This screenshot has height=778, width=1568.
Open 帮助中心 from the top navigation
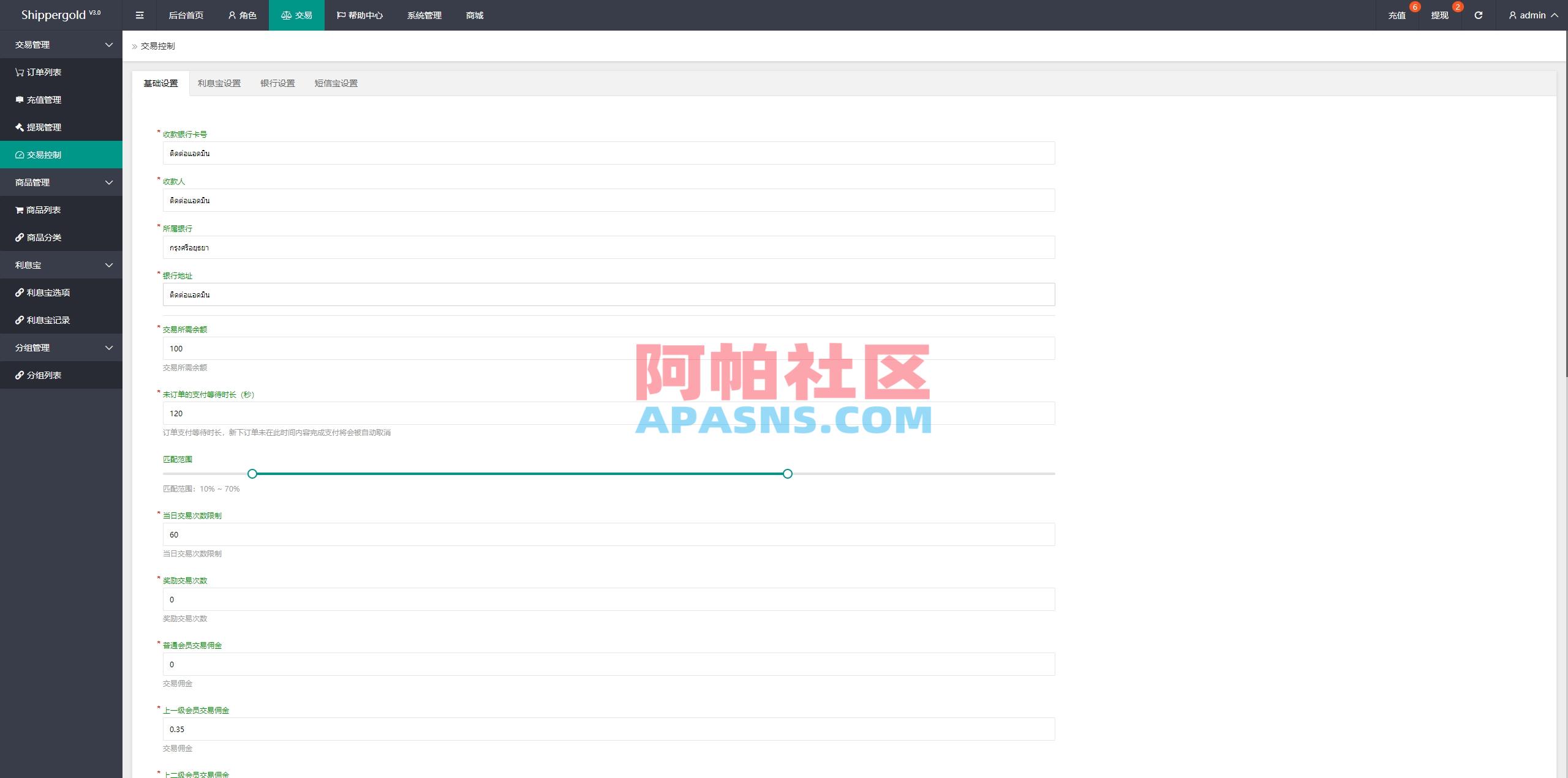360,15
